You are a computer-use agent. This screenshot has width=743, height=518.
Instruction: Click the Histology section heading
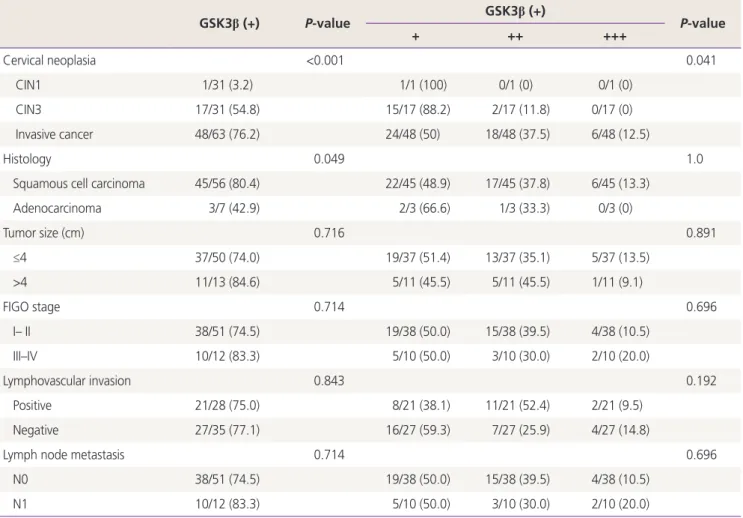point(27,159)
